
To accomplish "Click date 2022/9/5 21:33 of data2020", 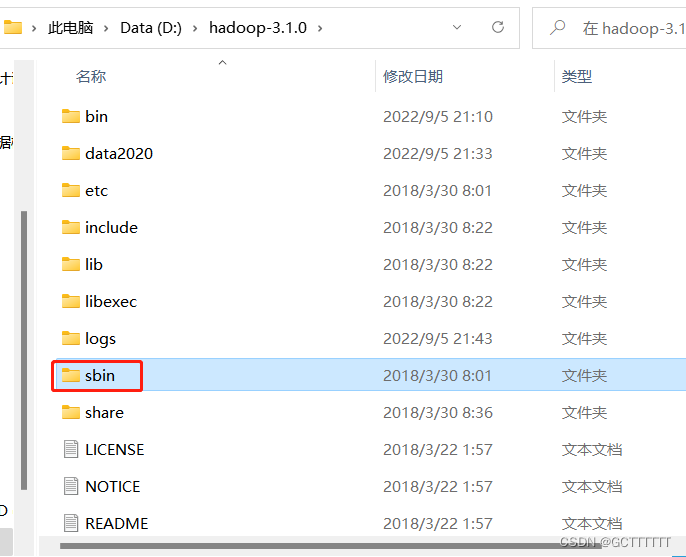I will pos(438,154).
